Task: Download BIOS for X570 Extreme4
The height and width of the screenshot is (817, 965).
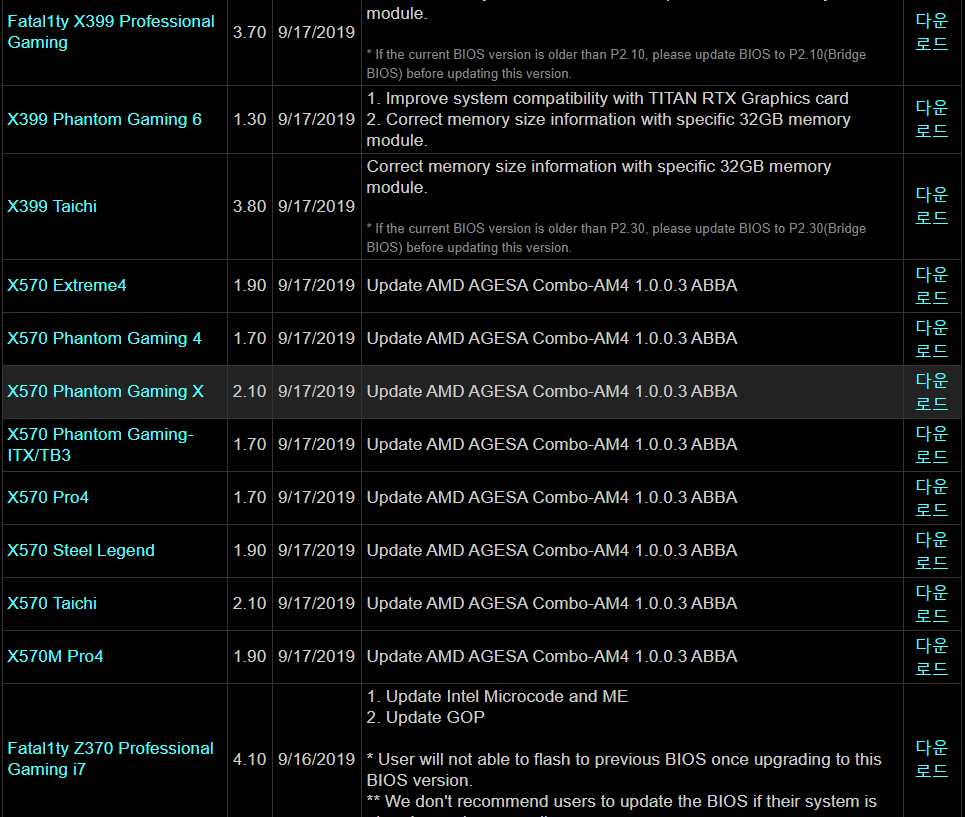Action: point(931,285)
